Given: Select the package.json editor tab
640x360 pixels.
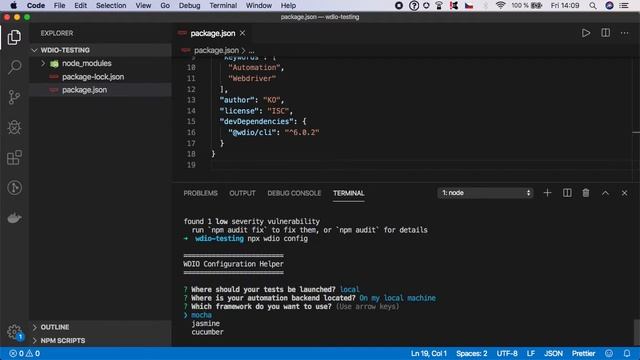Looking at the screenshot, I should coord(213,33).
